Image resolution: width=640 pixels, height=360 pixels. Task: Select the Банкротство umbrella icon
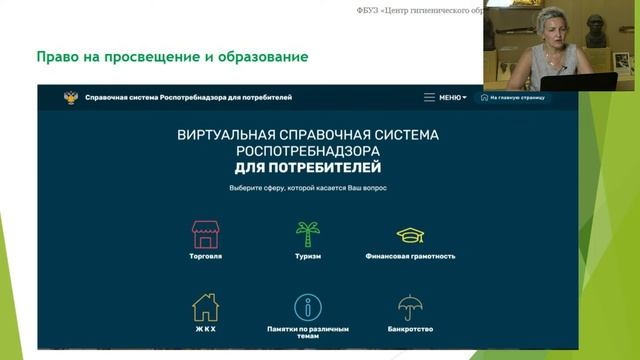410,308
